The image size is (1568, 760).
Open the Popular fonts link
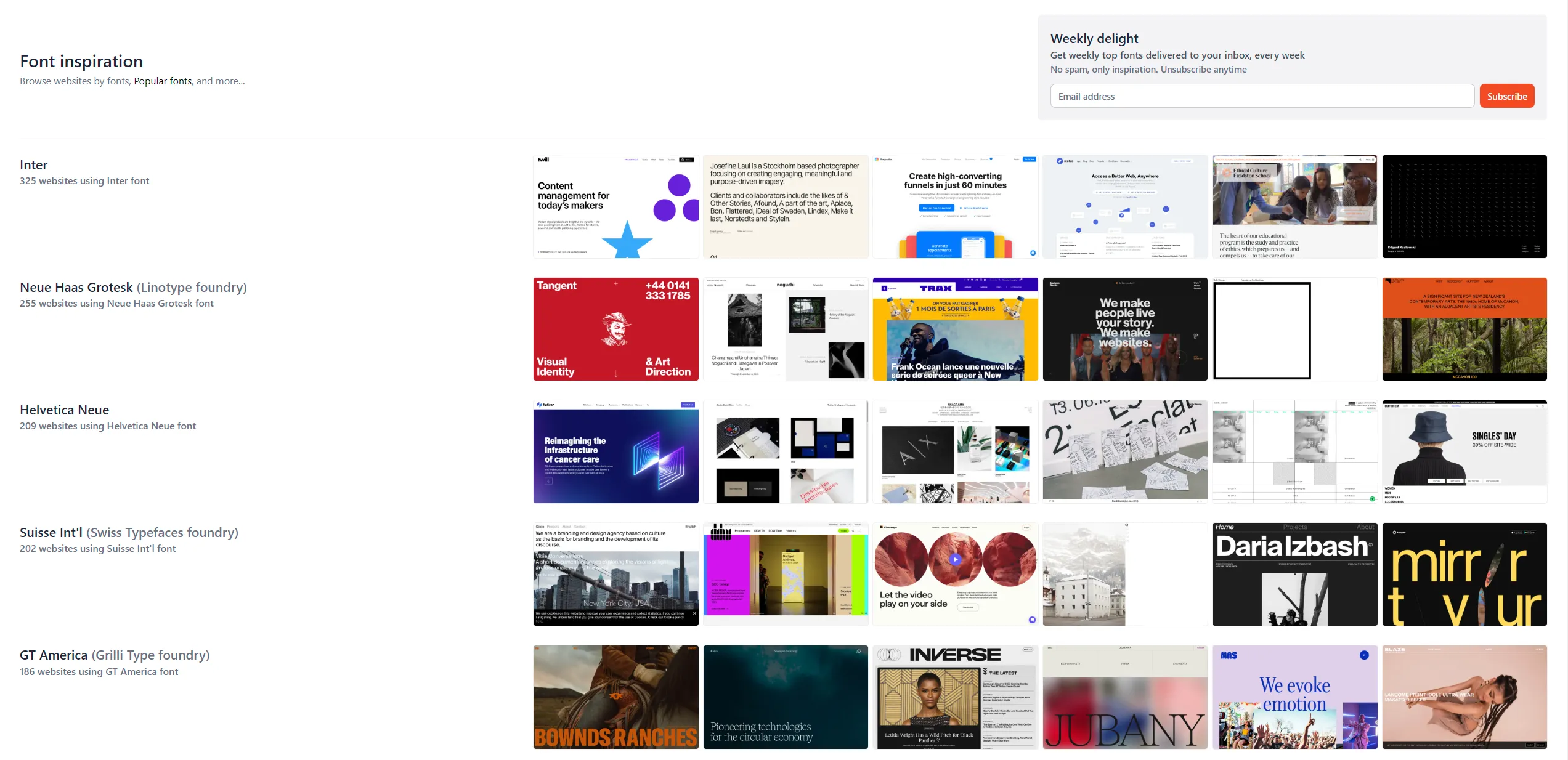click(x=162, y=81)
